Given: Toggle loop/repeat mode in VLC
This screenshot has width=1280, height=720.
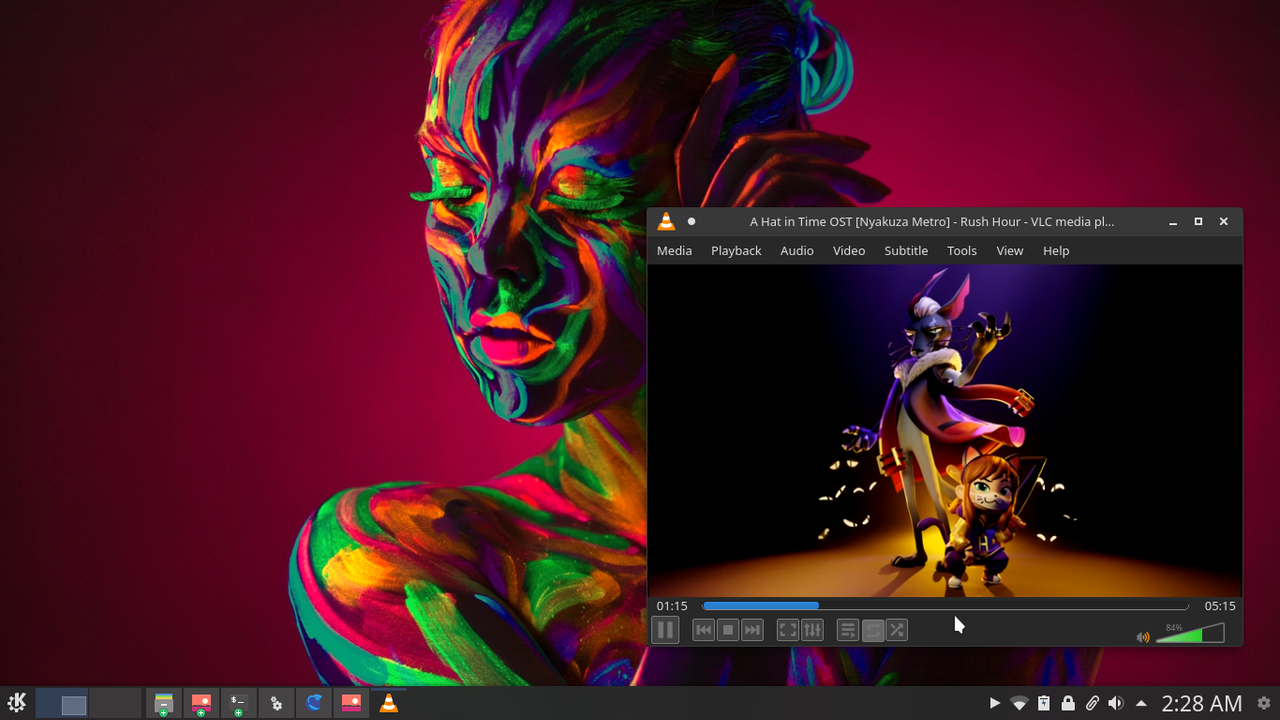Looking at the screenshot, I should click(x=872, y=630).
